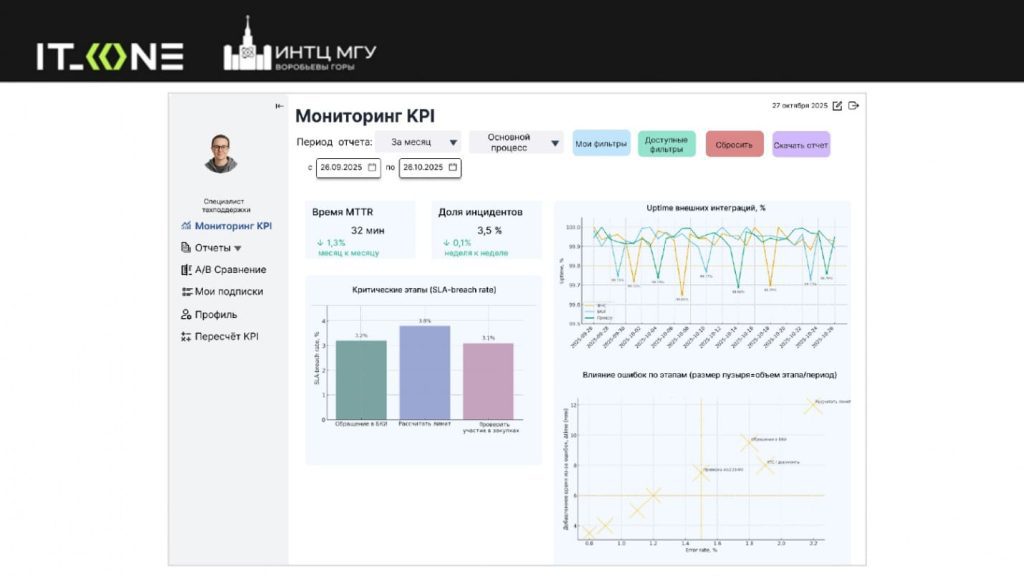Go to Профиль in the sidebar
This screenshot has height=576, width=1024.
(215, 314)
